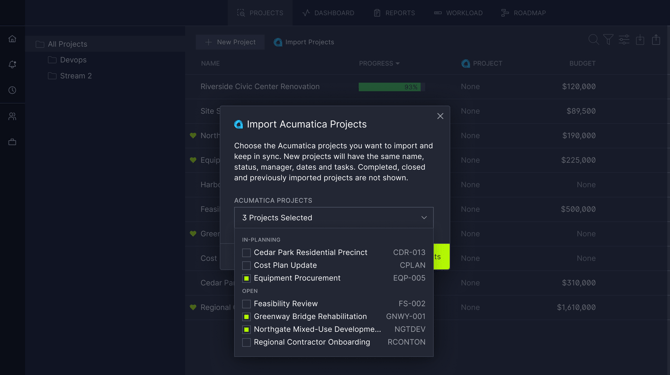
Task: Click project code FS-002
Action: point(412,304)
